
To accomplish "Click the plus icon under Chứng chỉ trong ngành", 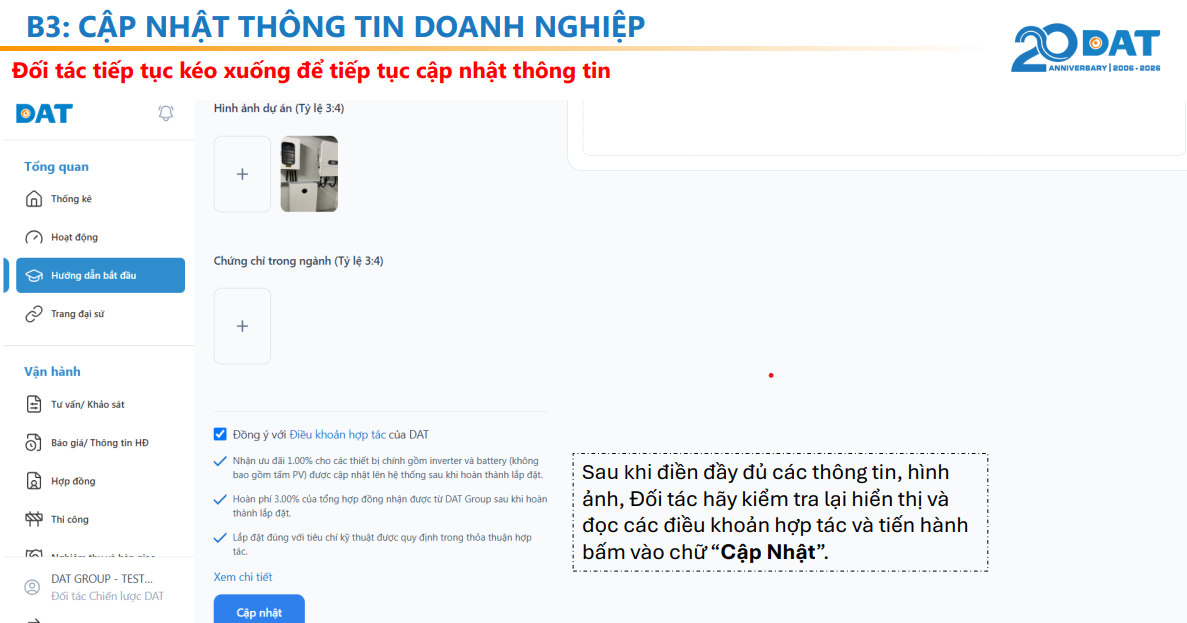I will [242, 326].
